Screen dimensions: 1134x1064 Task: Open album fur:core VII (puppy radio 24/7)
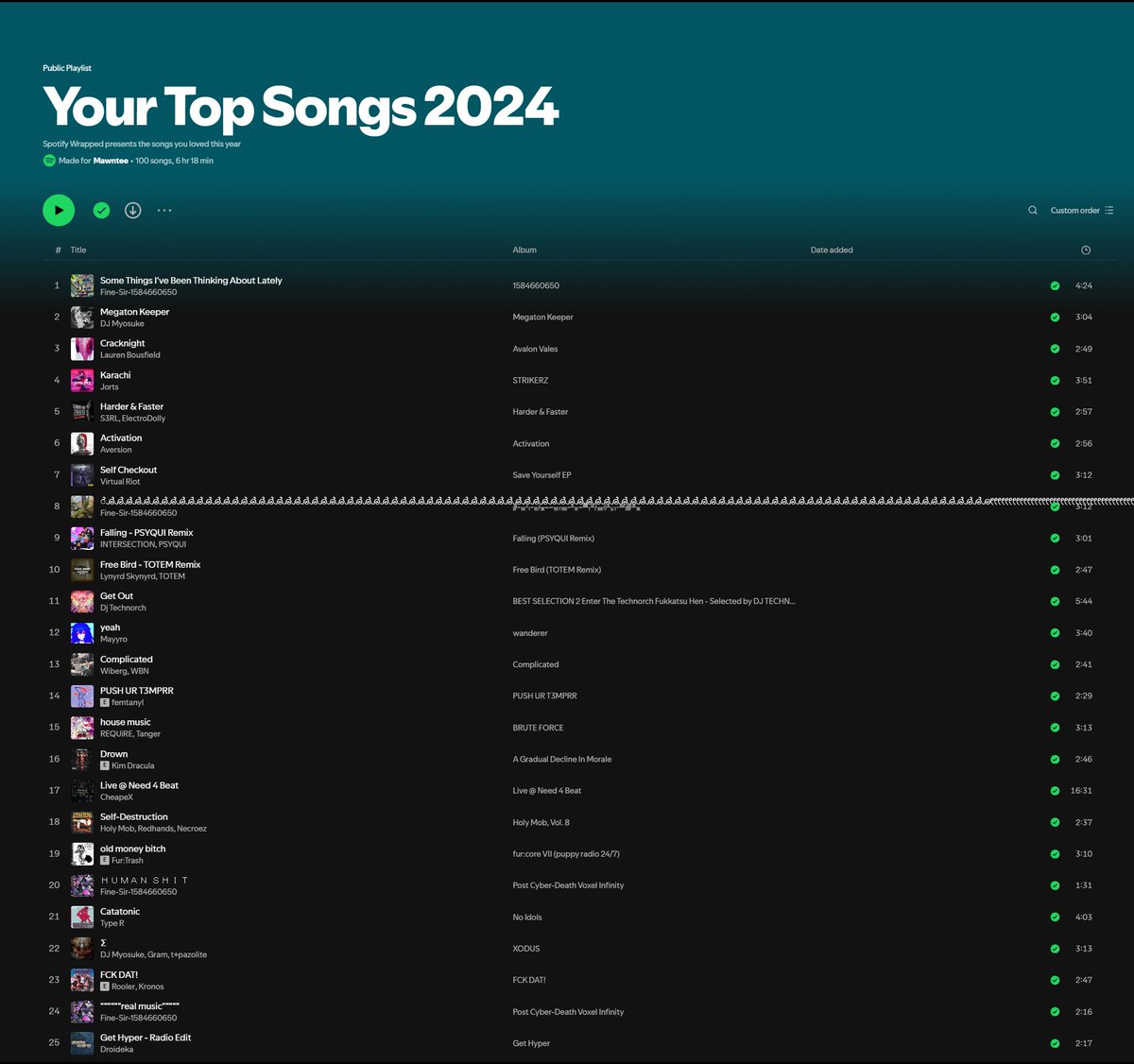coord(566,854)
